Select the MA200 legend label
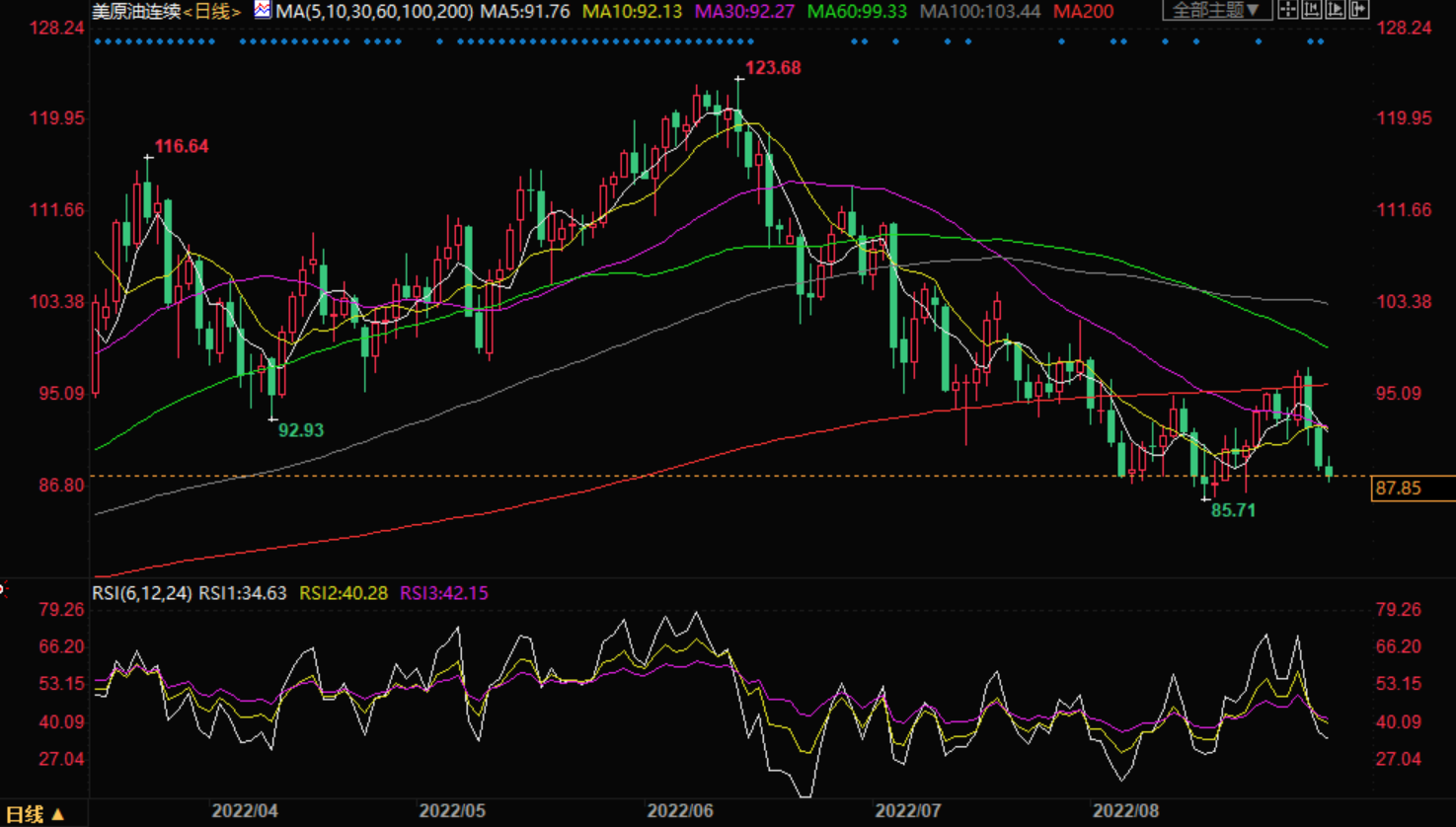The width and height of the screenshot is (1456, 827). pos(1083,12)
